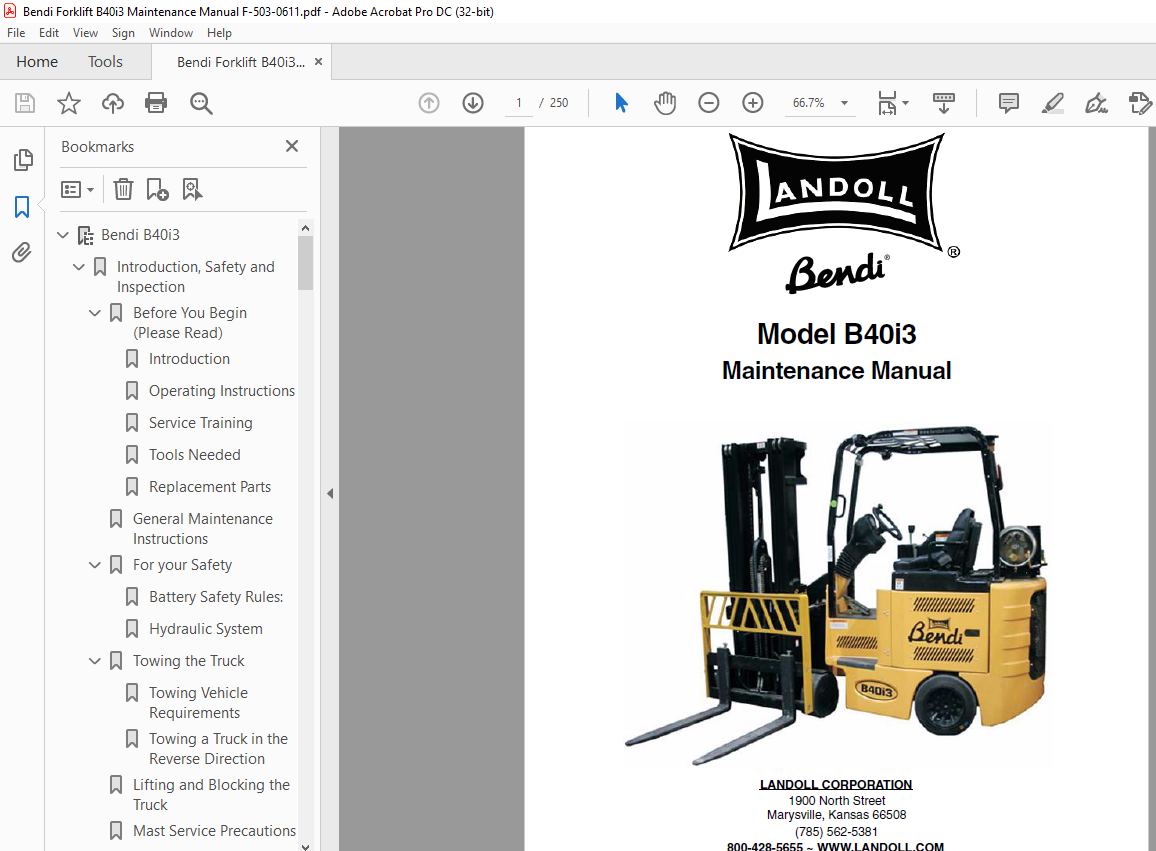Add the file to starred favorites
The width and height of the screenshot is (1156, 851).
(x=69, y=103)
